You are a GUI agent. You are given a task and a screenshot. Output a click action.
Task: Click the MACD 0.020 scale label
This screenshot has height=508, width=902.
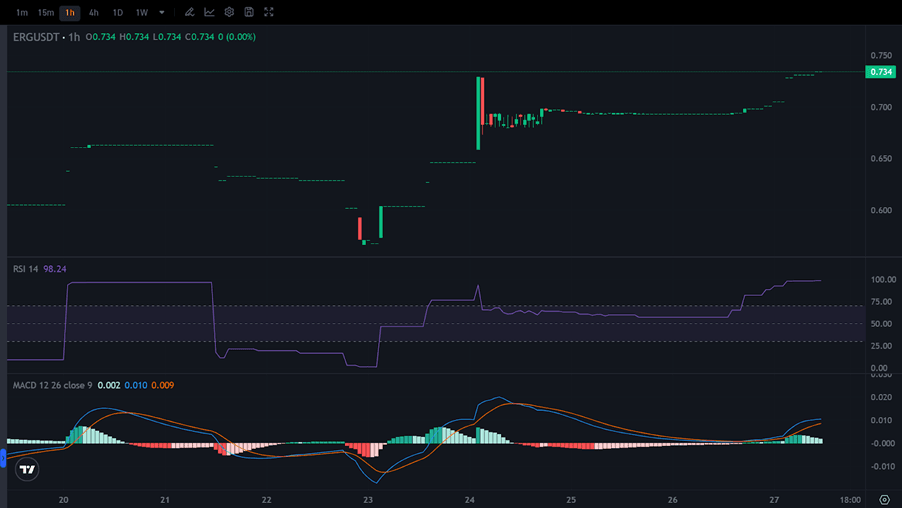point(882,398)
